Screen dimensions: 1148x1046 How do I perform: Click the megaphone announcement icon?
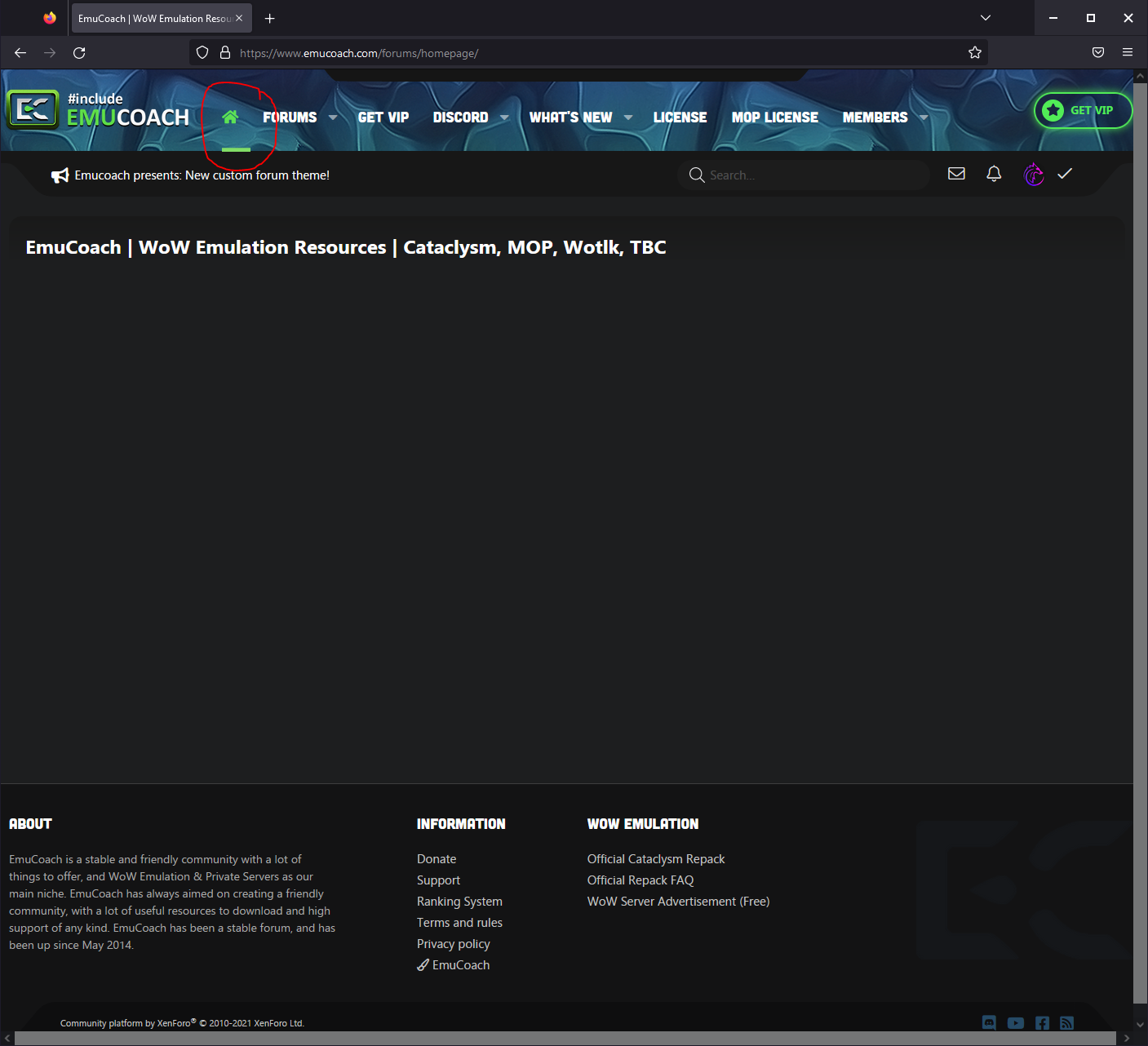click(60, 175)
